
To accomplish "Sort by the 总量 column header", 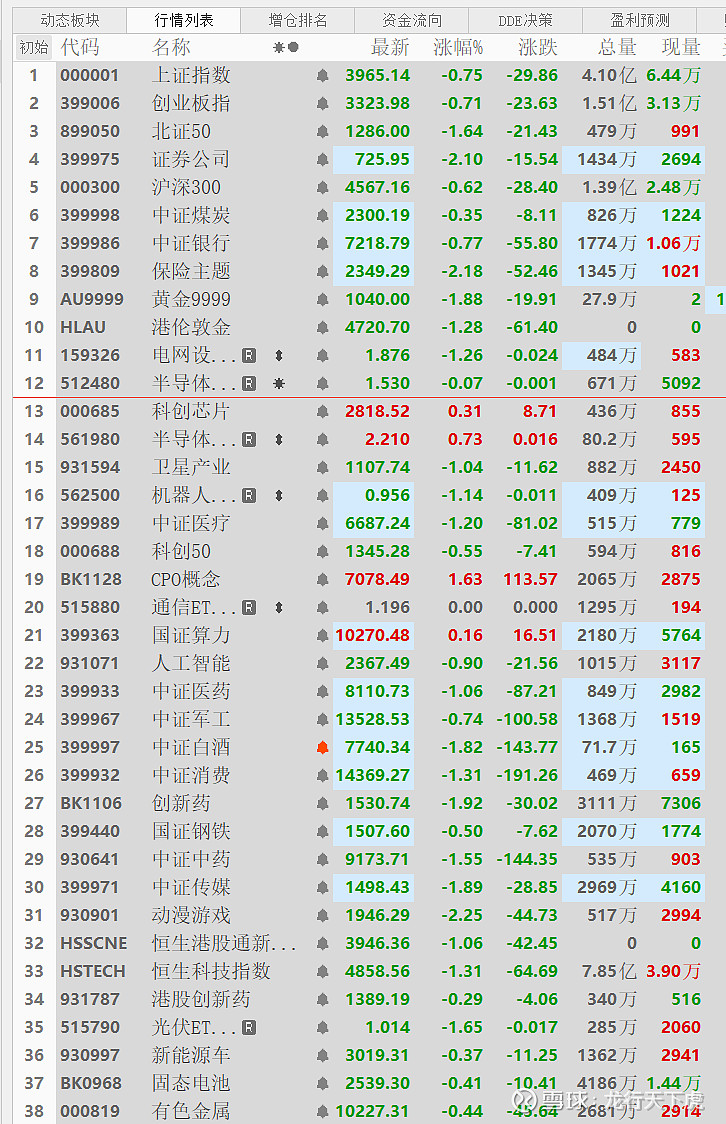I will pos(616,47).
